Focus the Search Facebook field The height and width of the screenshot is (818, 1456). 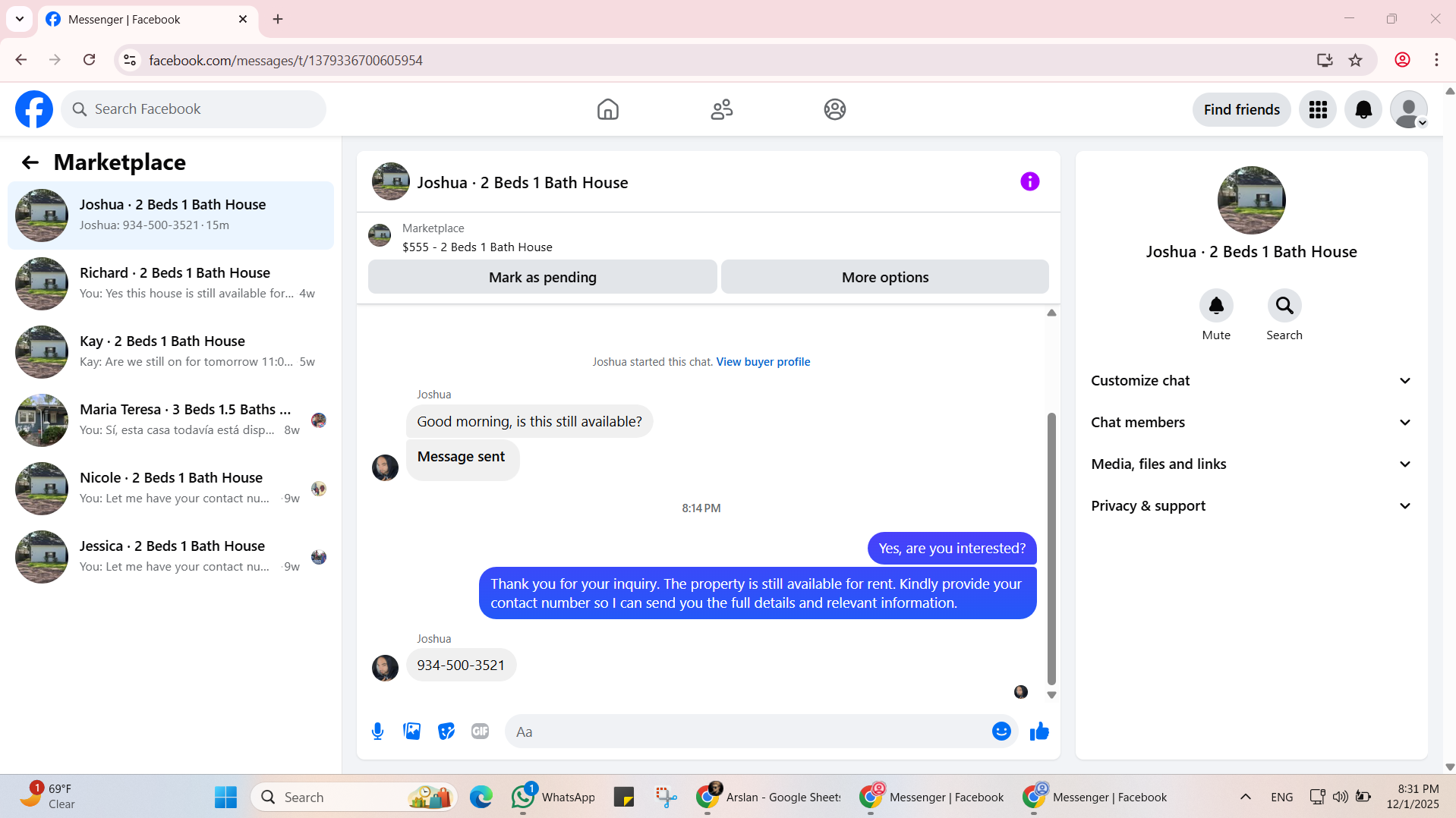coord(194,109)
